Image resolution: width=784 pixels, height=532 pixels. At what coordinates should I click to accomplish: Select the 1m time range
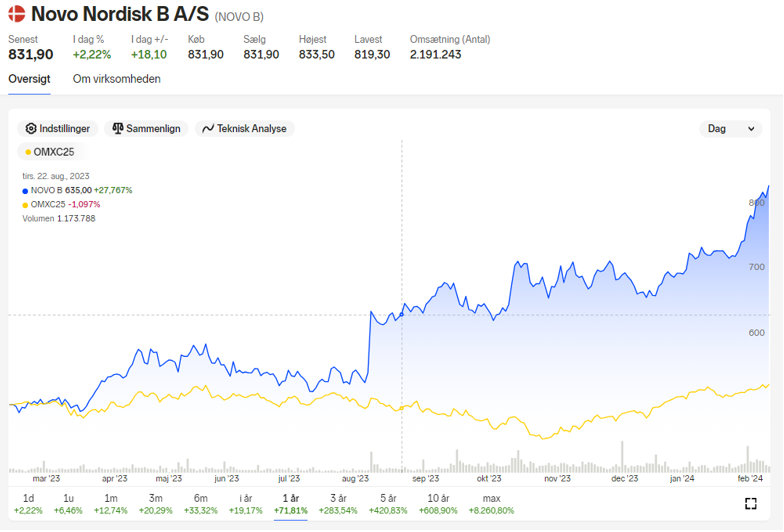[110, 504]
